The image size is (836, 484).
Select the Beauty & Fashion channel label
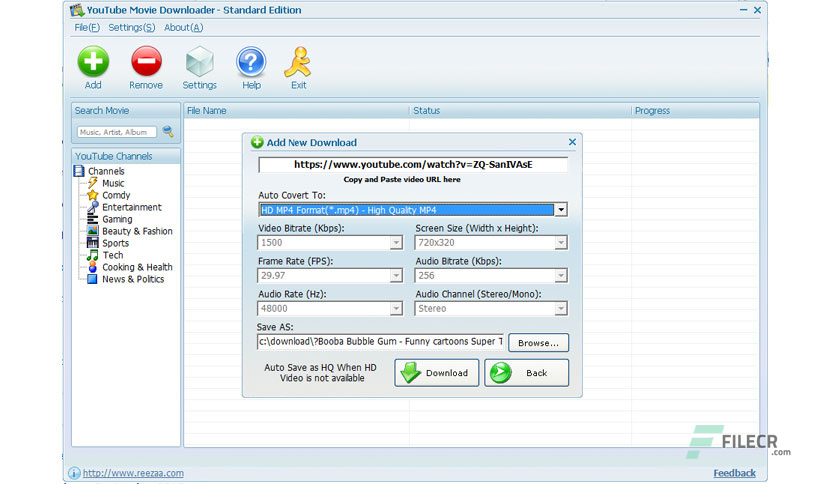[138, 231]
